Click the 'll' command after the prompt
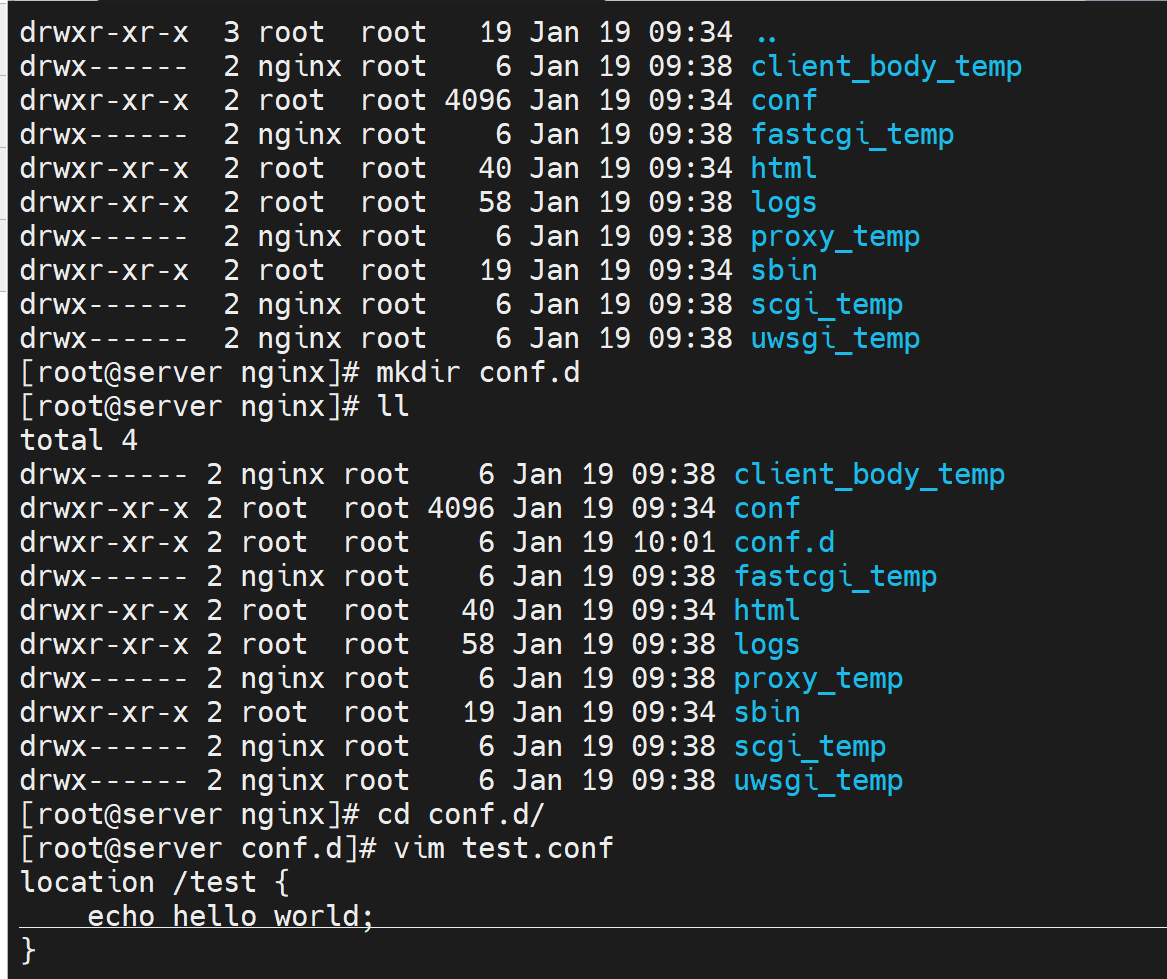 pos(392,407)
